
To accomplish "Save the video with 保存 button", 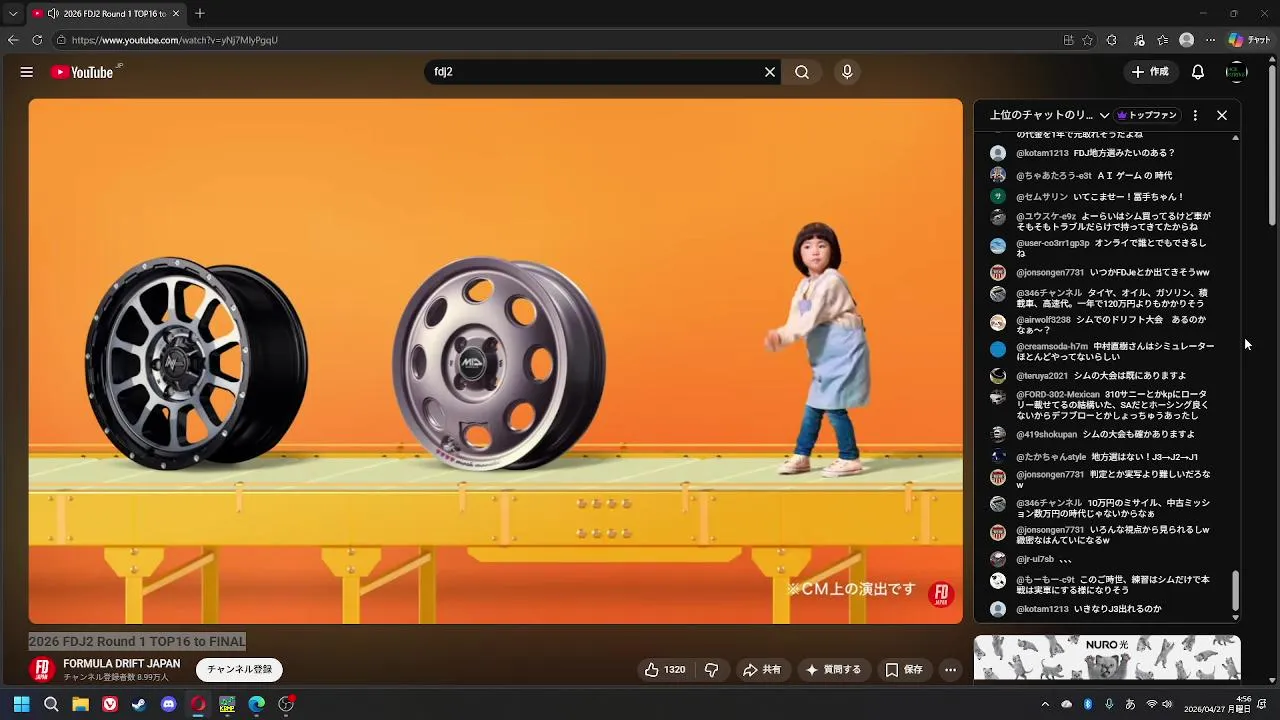I will pos(904,670).
